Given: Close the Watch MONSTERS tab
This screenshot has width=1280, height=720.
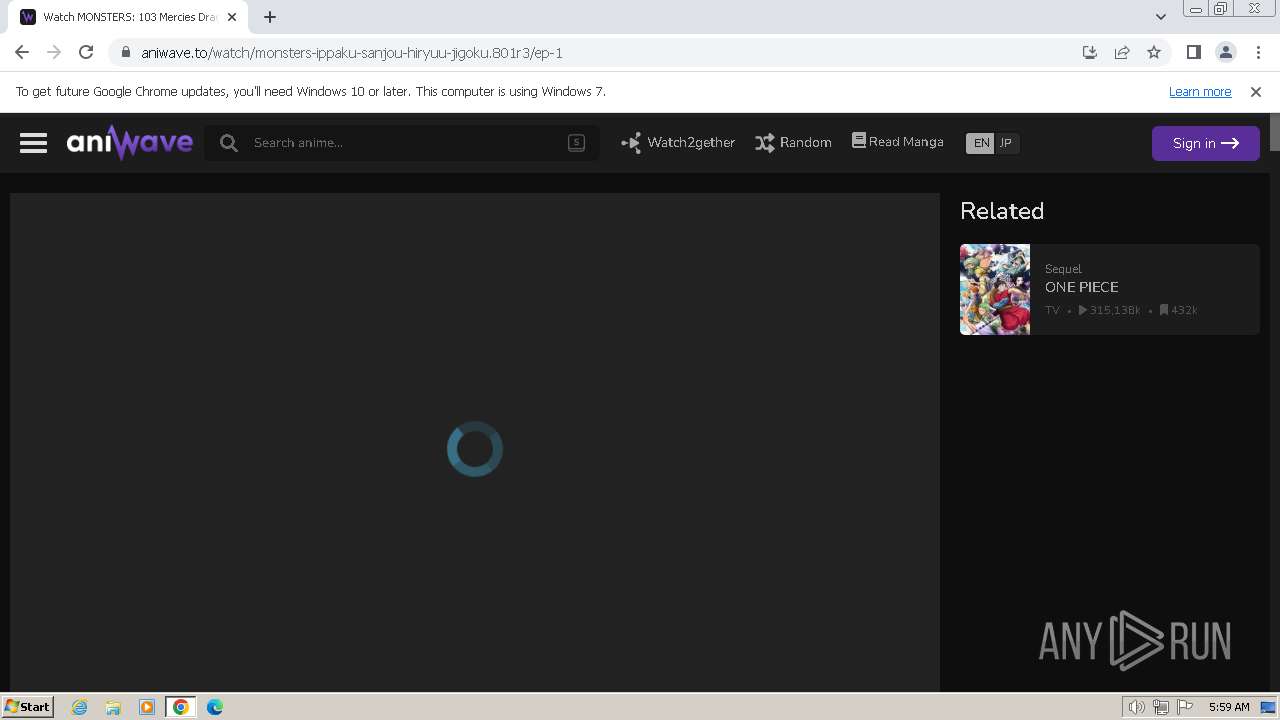Looking at the screenshot, I should [232, 17].
